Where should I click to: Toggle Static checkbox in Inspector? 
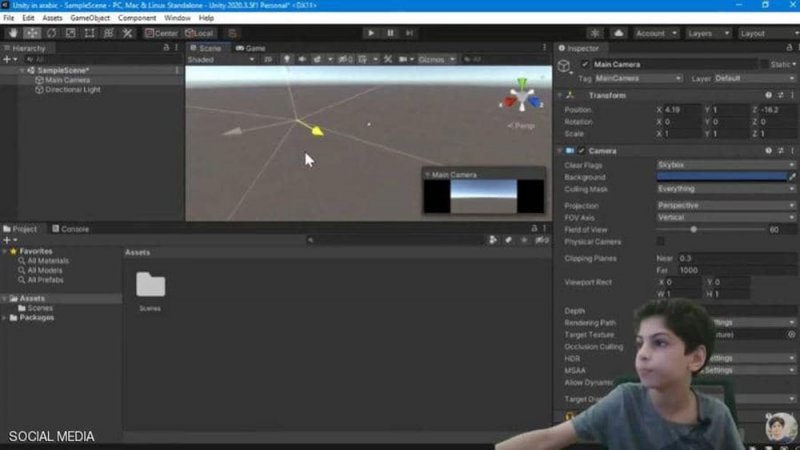click(764, 64)
